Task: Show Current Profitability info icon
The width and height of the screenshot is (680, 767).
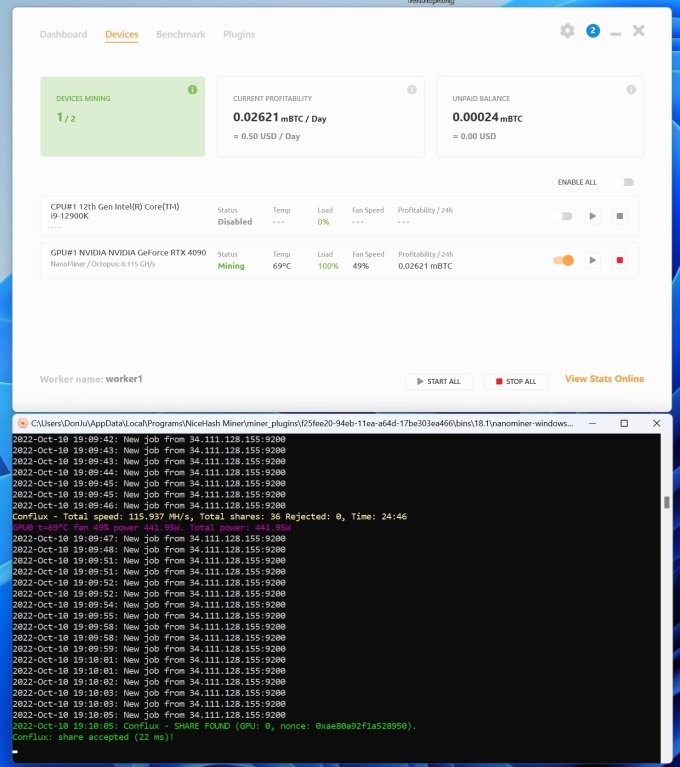Action: [x=412, y=90]
